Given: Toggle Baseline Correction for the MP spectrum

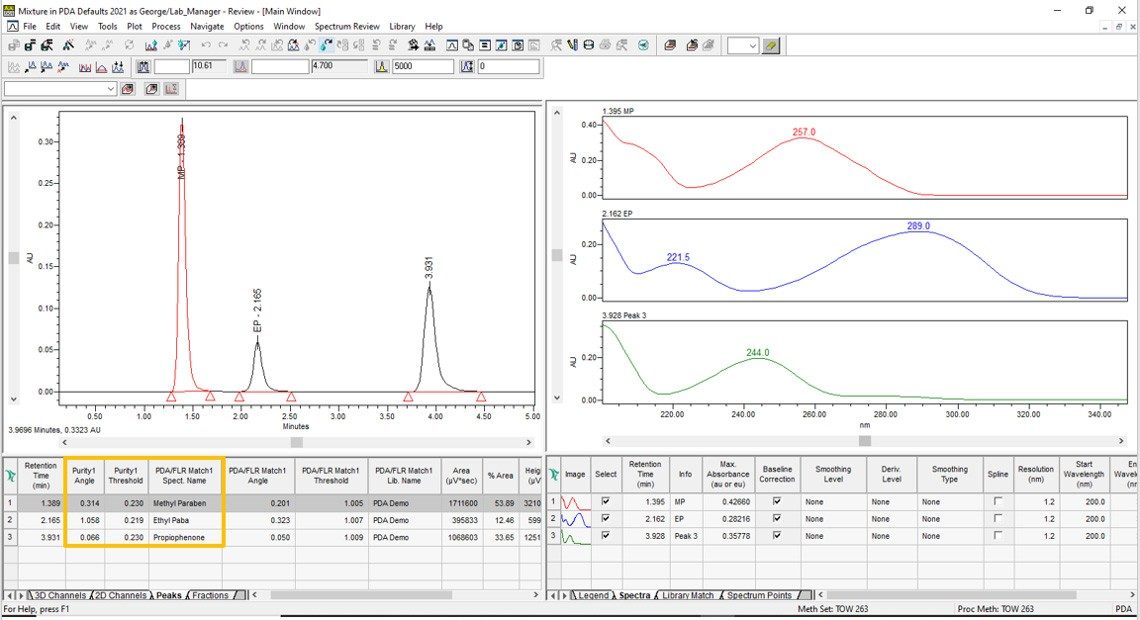Looking at the screenshot, I should [777, 502].
